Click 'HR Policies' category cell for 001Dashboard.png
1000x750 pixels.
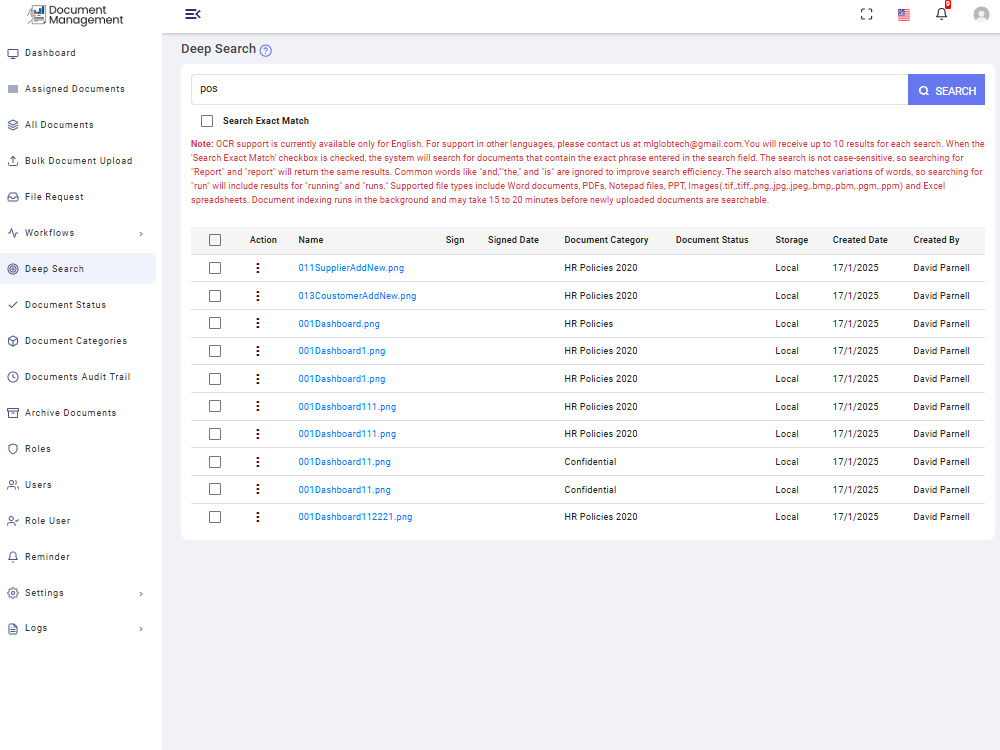pyautogui.click(x=588, y=324)
